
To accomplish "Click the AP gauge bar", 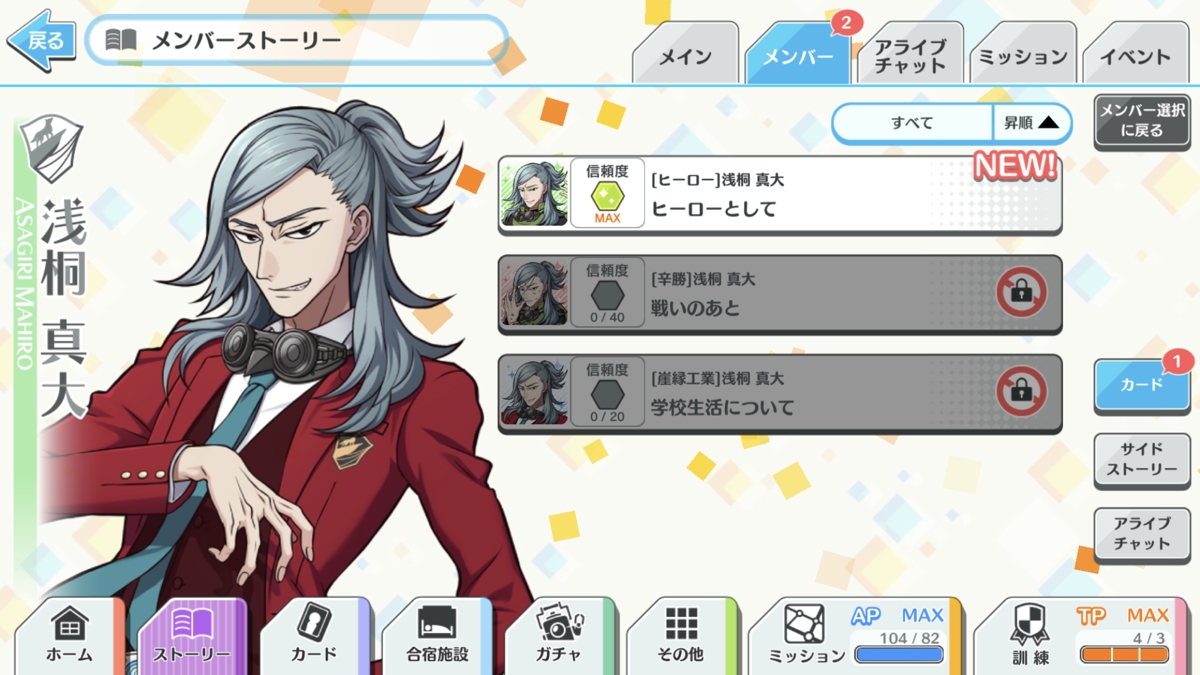I will coord(899,655).
